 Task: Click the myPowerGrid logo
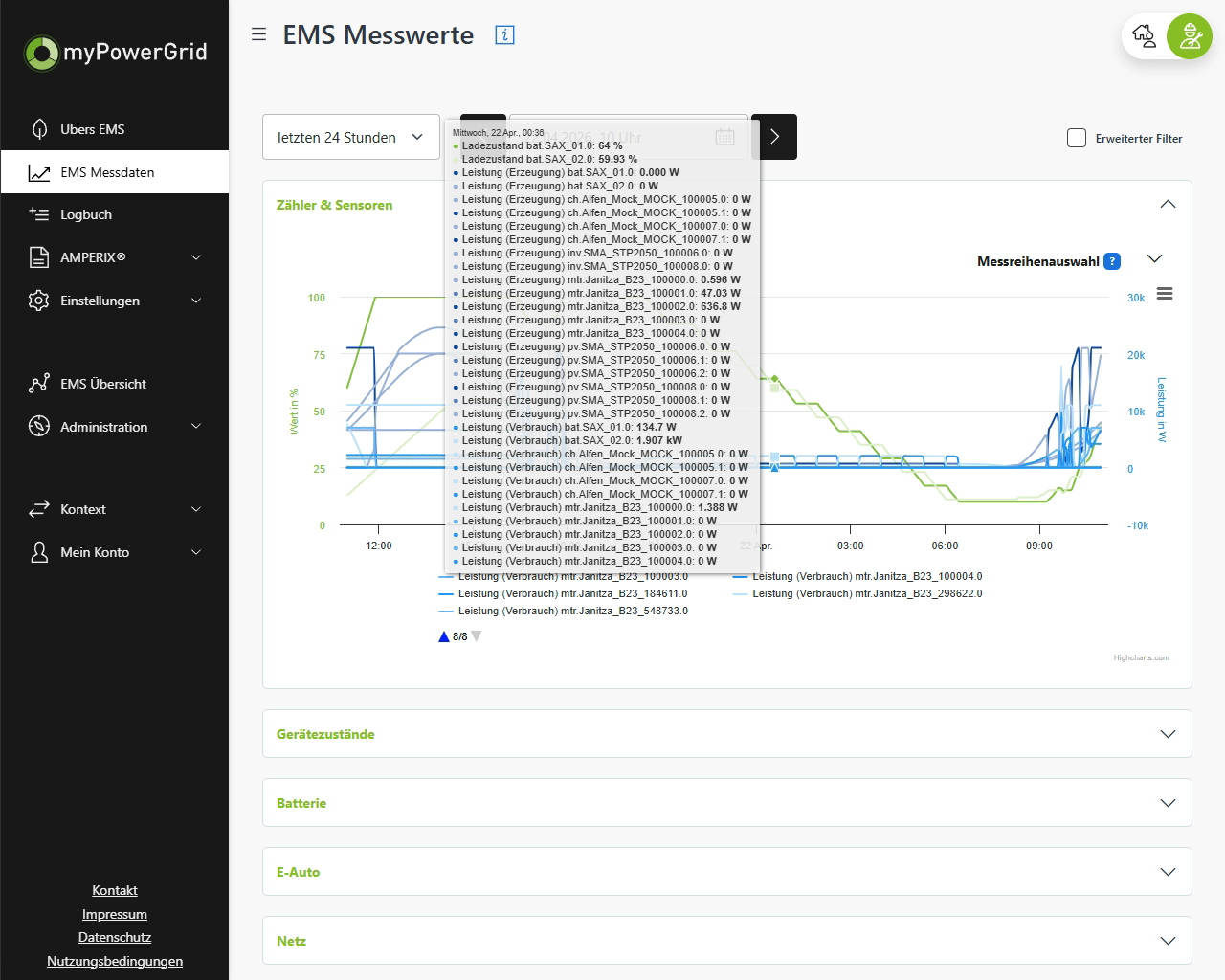(115, 52)
